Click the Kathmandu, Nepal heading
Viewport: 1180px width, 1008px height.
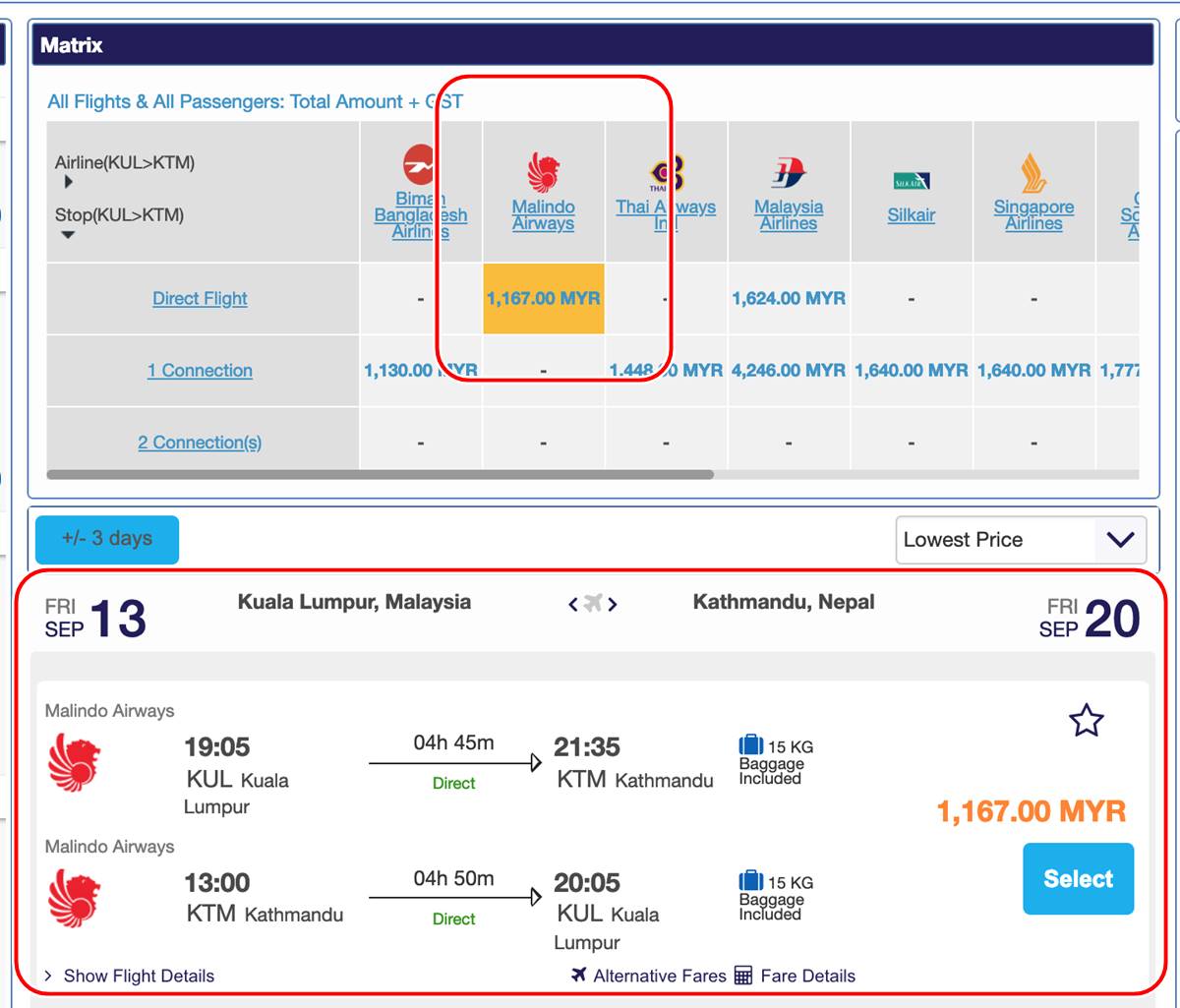tap(784, 602)
